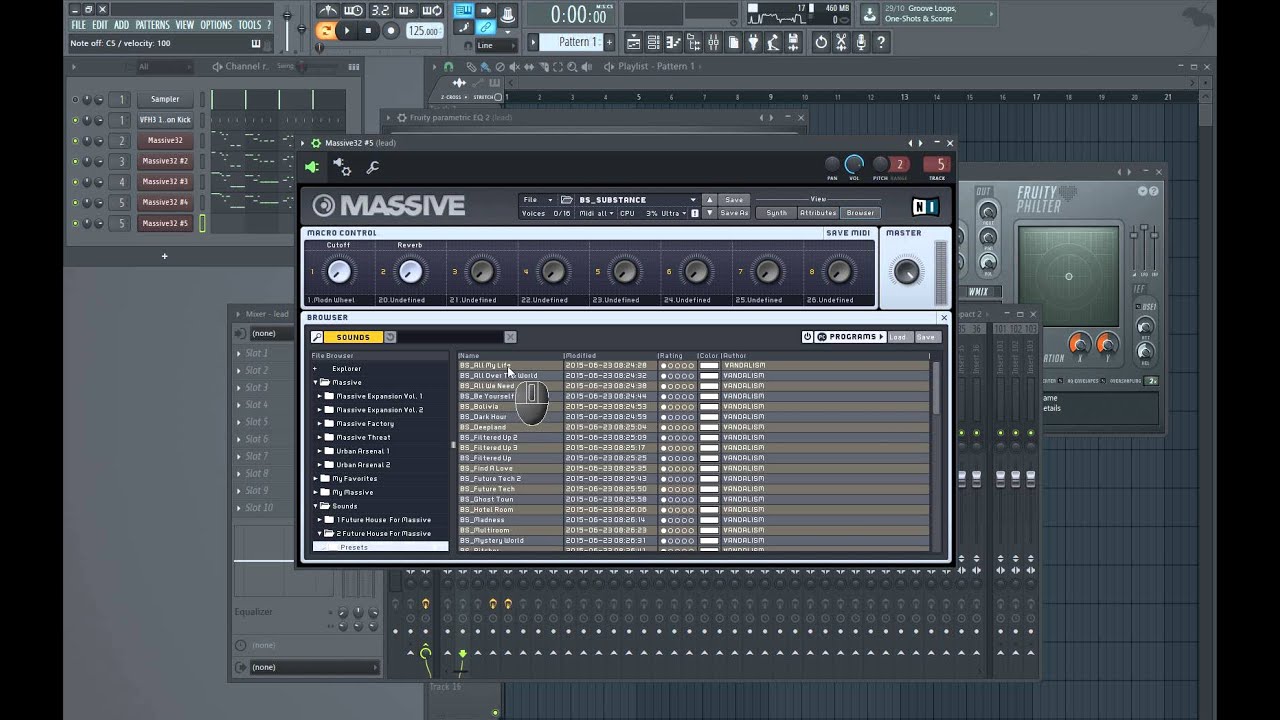Click the Save As button
1280x720 pixels.
(734, 213)
